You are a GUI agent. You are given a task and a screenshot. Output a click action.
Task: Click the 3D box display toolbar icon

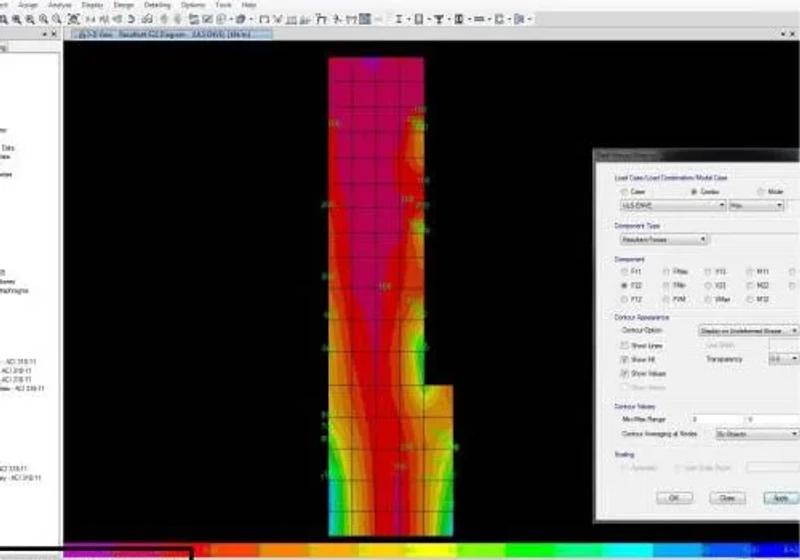[240, 19]
